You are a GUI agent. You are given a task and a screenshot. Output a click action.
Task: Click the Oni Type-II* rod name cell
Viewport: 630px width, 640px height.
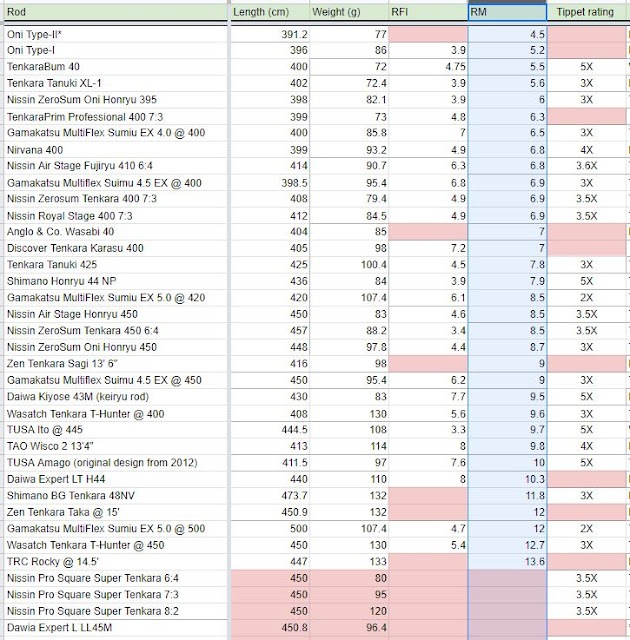pyautogui.click(x=115, y=34)
